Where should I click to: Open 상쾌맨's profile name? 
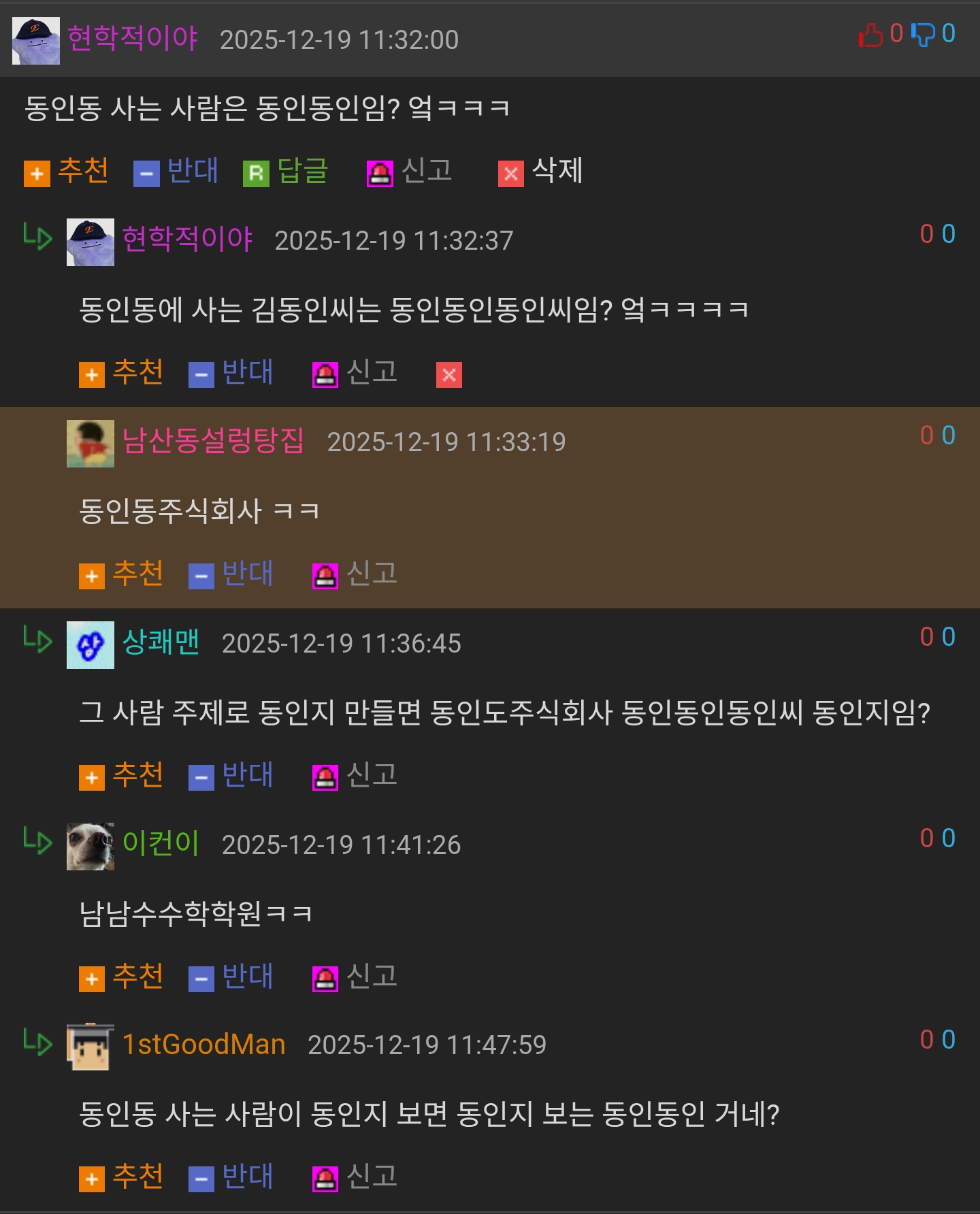point(161,642)
